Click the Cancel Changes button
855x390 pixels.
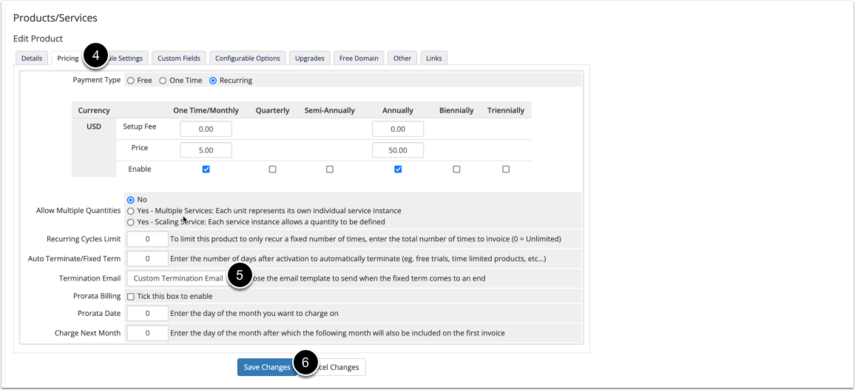[335, 367]
